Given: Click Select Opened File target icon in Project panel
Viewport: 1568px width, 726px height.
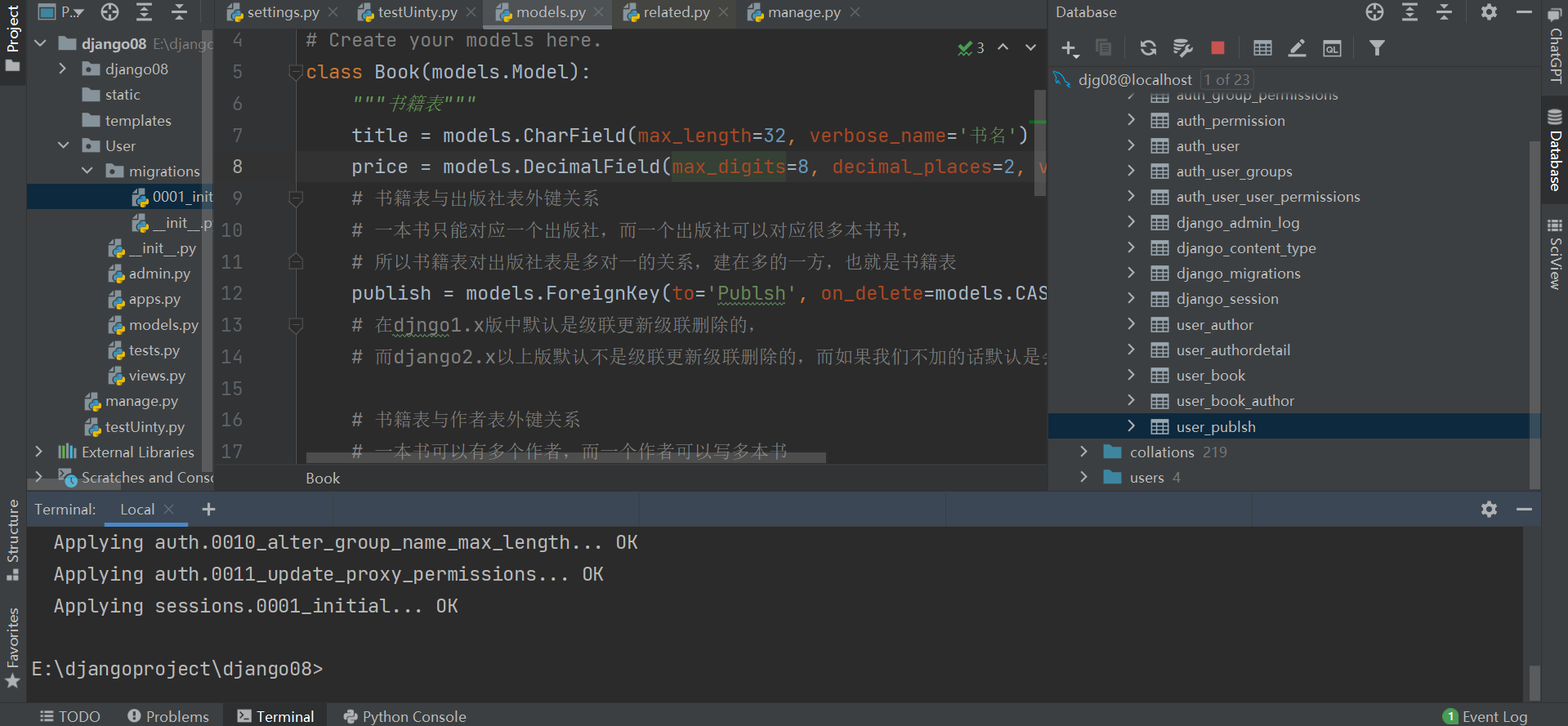Looking at the screenshot, I should (x=109, y=11).
